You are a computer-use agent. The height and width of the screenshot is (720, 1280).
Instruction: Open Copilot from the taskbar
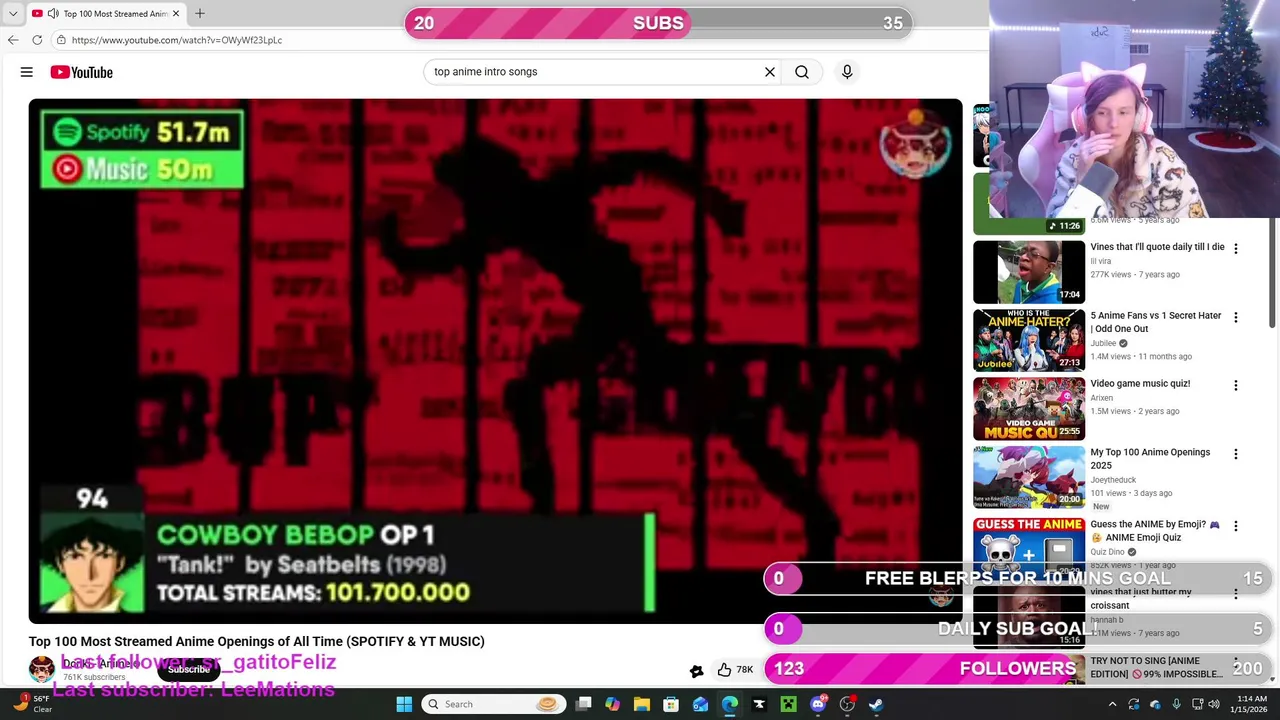point(612,704)
